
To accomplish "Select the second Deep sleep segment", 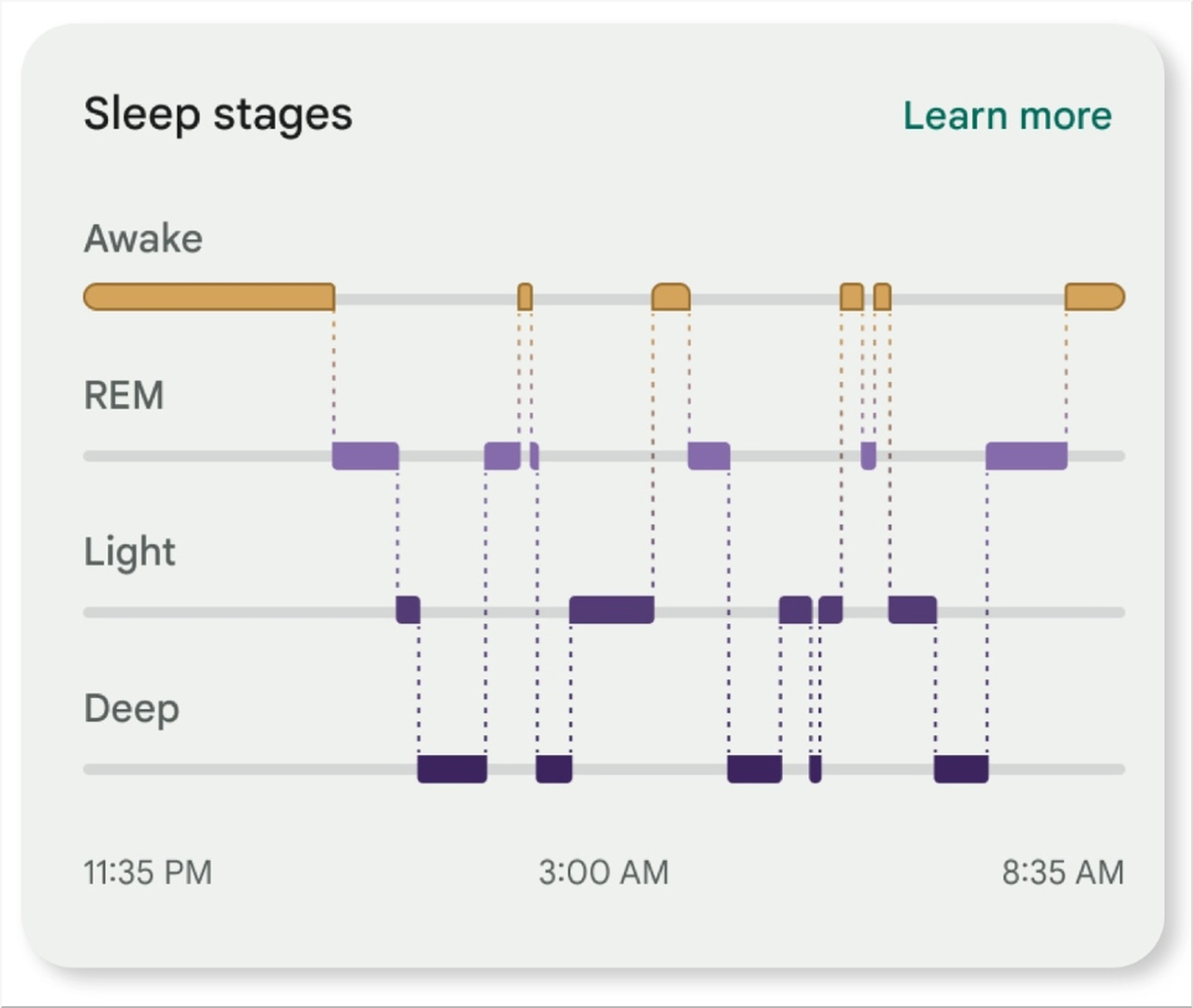I will 554,769.
